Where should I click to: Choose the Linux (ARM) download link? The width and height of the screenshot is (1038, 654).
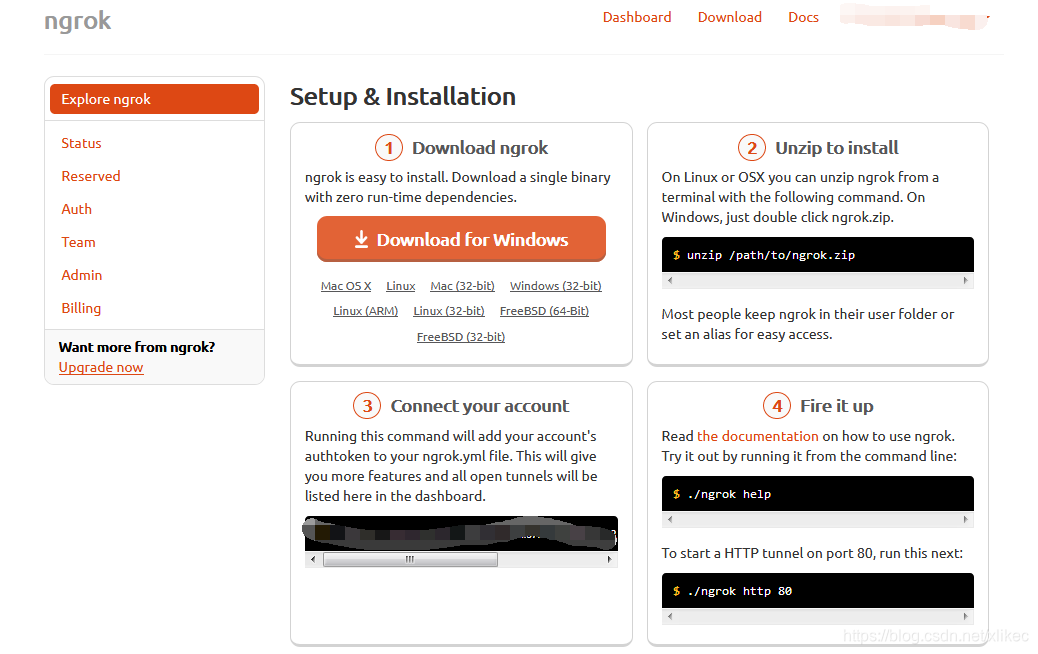(x=365, y=311)
